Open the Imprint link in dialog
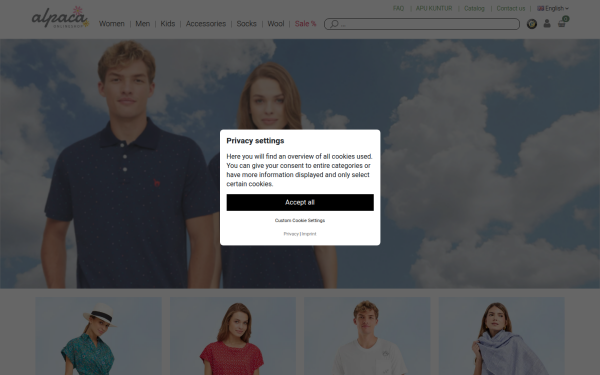Image resolution: width=600 pixels, height=375 pixels. coord(309,234)
